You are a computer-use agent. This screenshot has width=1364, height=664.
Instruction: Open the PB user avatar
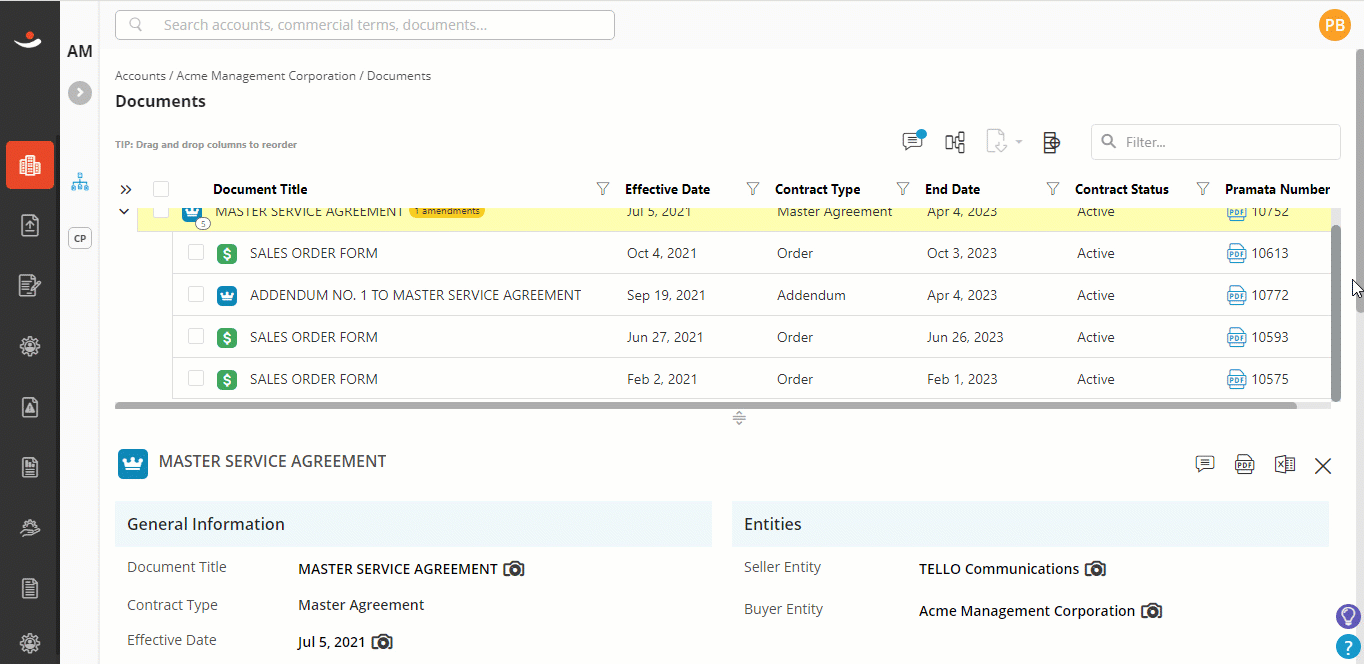coord(1334,25)
